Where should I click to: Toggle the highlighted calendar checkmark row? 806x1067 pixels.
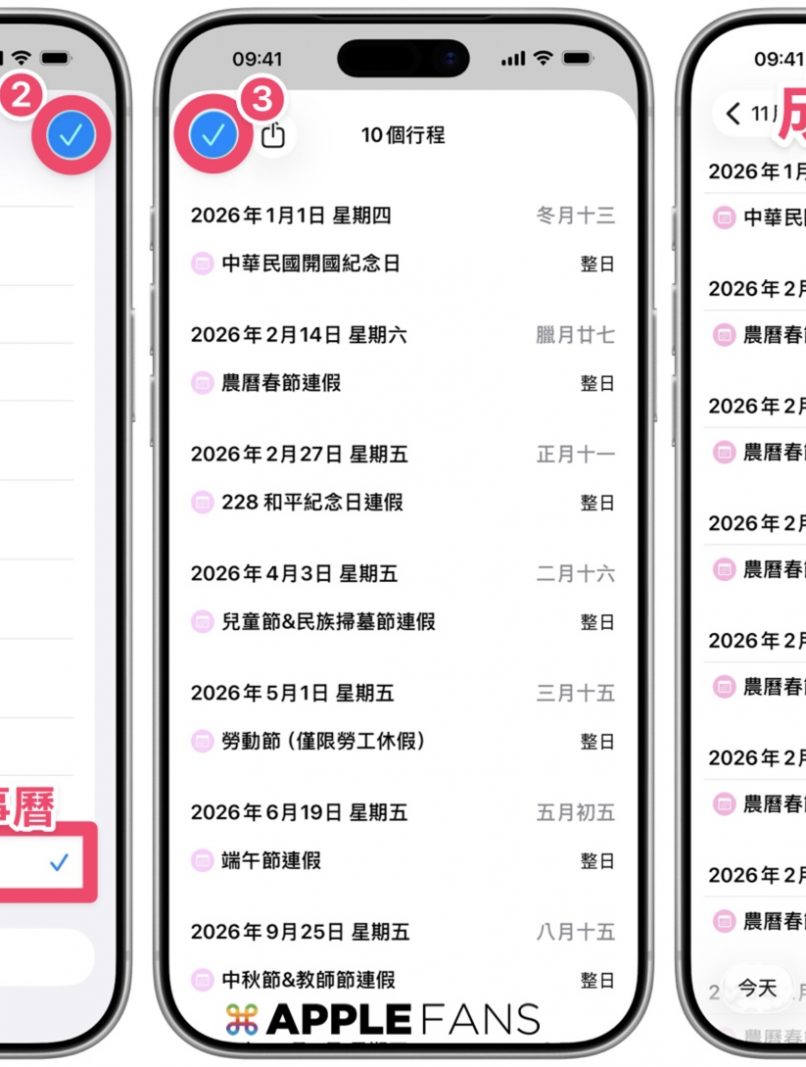point(41,863)
